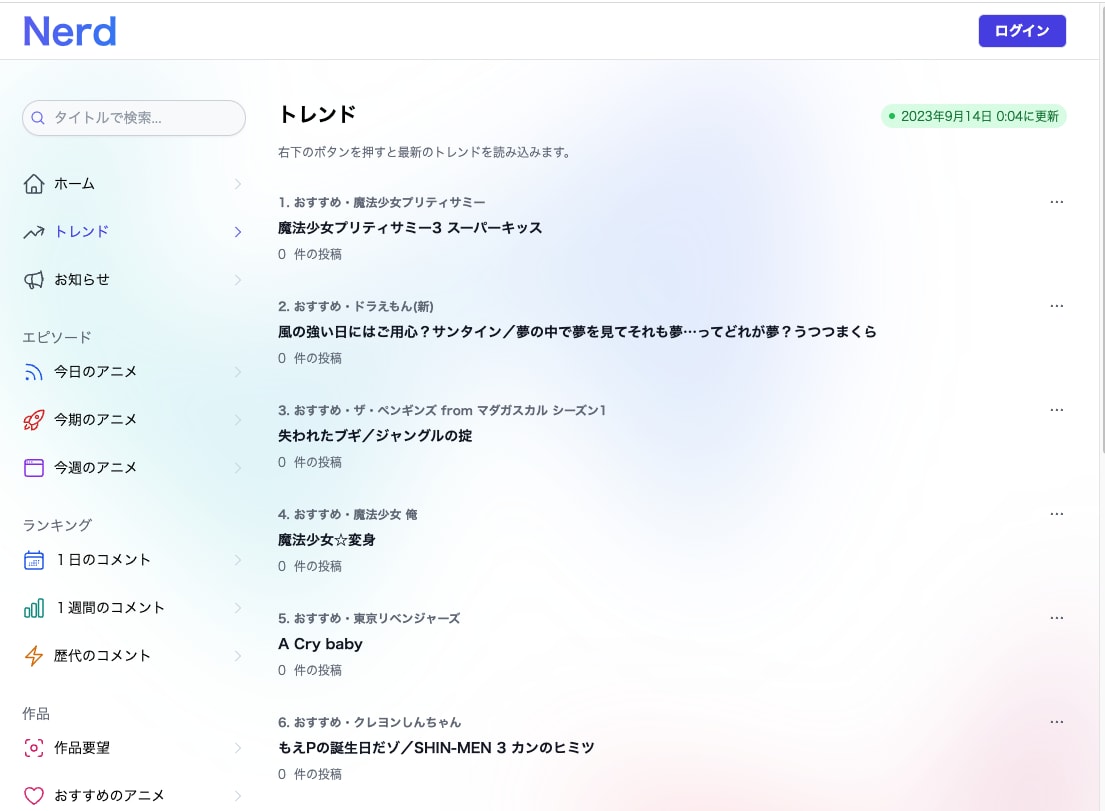This screenshot has width=1105, height=811.
Task: Open more options for 魔法少女プリティサミー3 entry
Action: (1056, 202)
